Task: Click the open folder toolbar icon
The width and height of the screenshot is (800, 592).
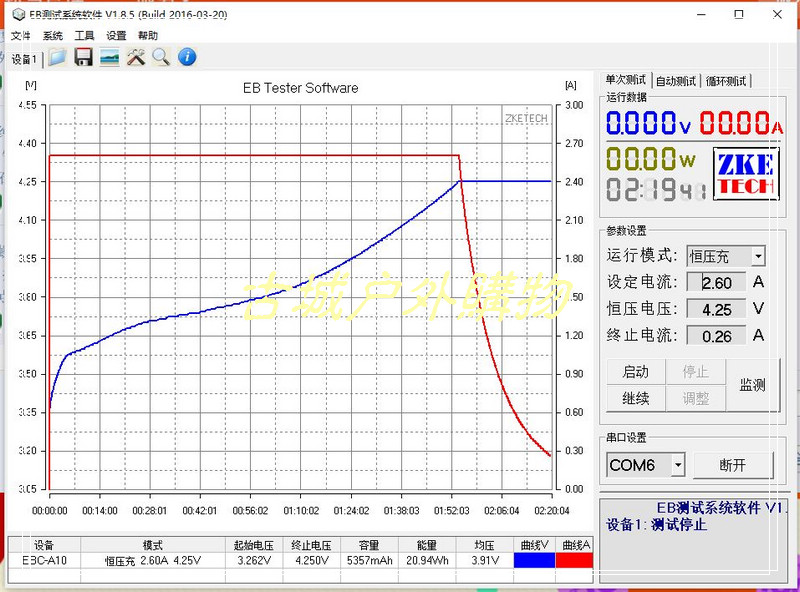Action: 58,57
